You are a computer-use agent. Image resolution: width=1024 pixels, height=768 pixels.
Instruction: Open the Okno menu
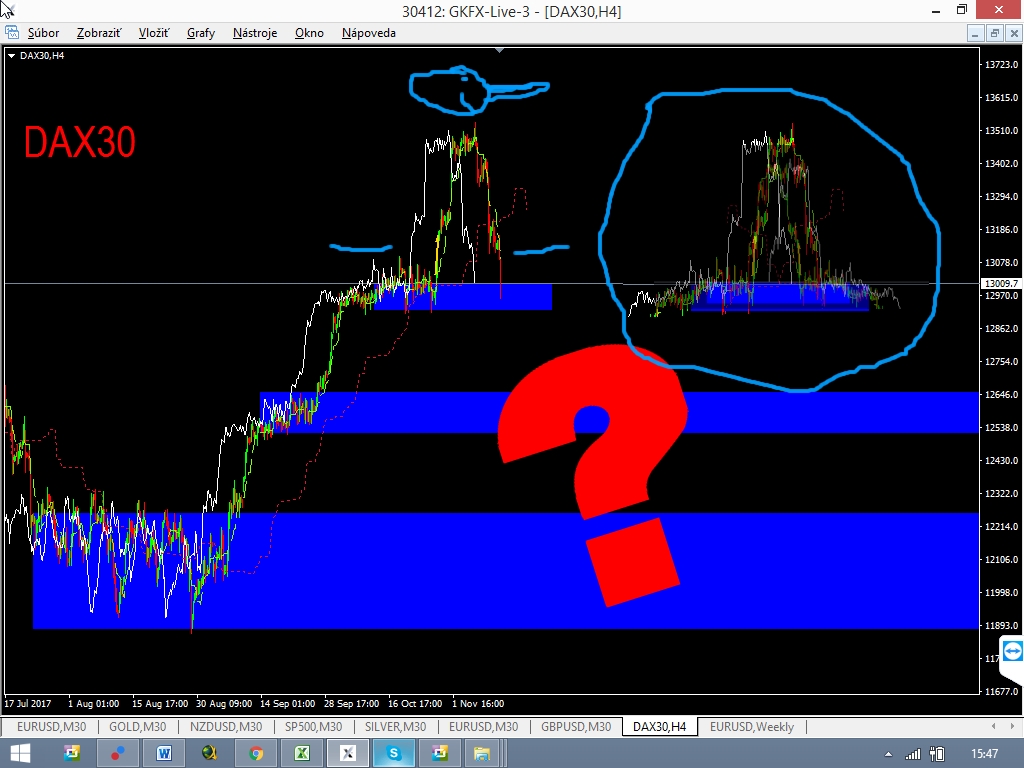309,33
